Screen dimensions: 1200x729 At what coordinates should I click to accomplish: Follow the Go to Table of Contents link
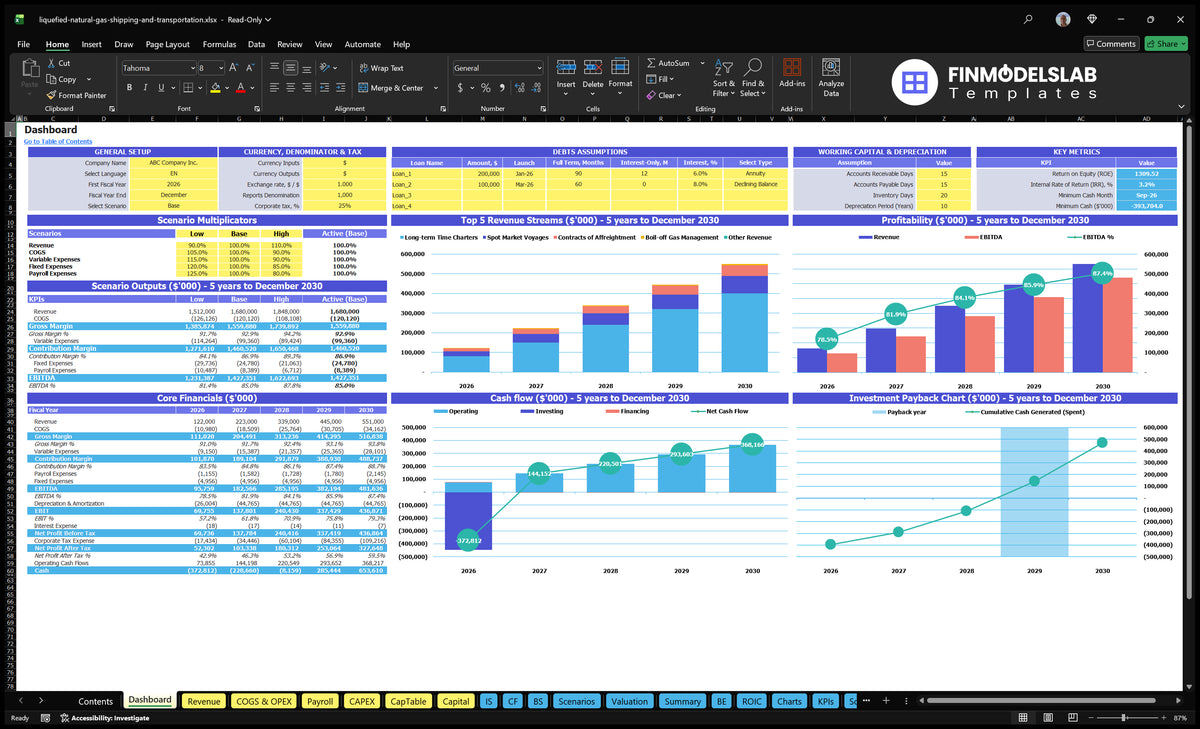pos(58,141)
